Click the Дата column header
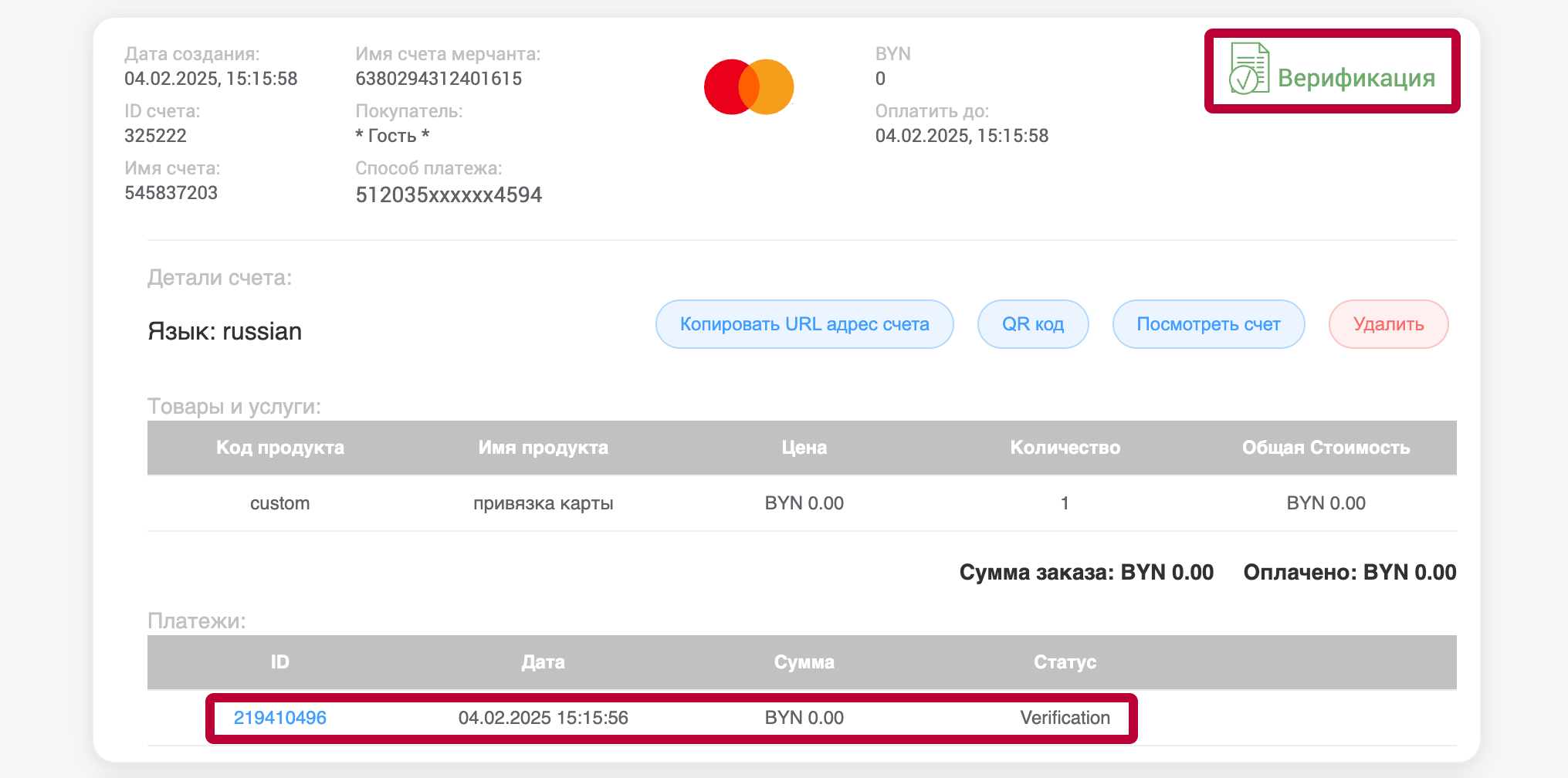 click(544, 661)
